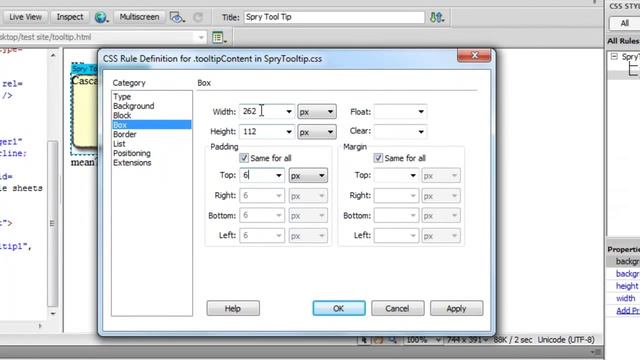Click the height property in Properties list
Viewport: 640px width, 360px height.
tap(627, 286)
